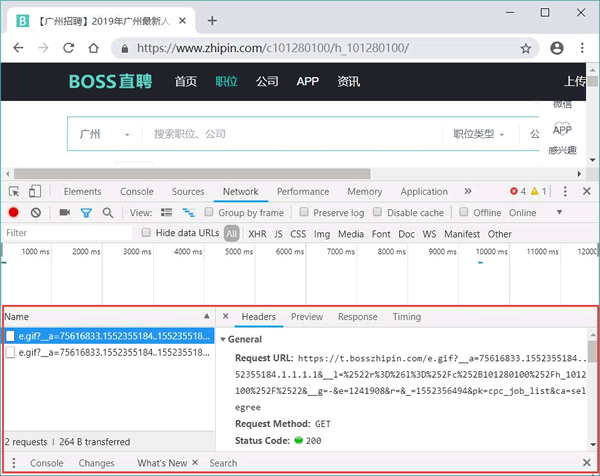The width and height of the screenshot is (600, 476).
Task: Click the network Filter input
Action: [68, 233]
